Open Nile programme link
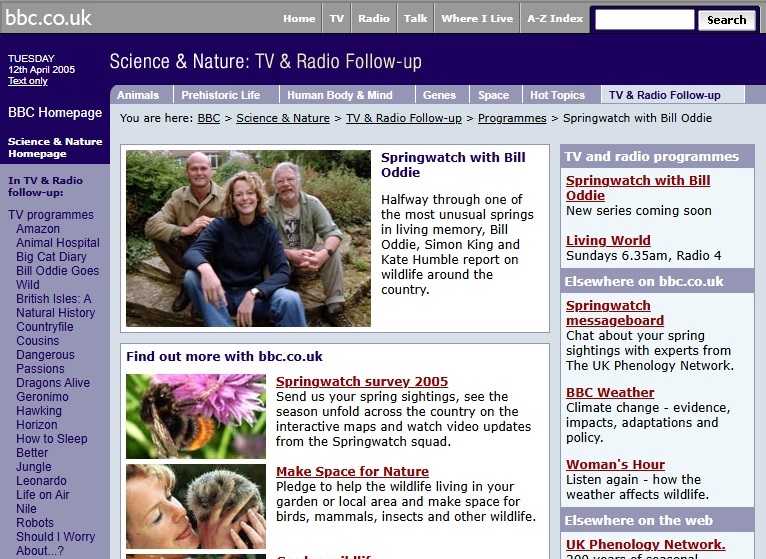Image resolution: width=766 pixels, height=559 pixels. tap(26, 509)
